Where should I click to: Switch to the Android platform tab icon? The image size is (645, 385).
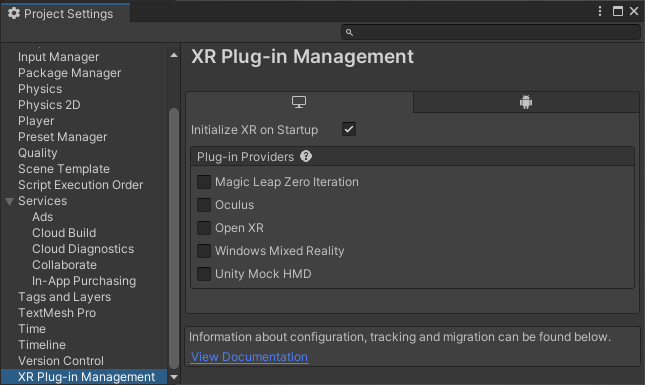526,102
